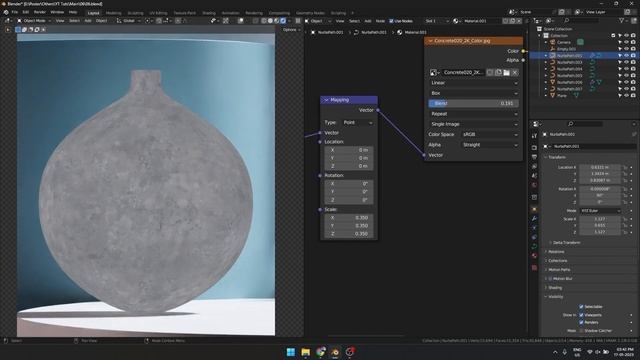Image resolution: width=640 pixels, height=360 pixels.
Task: Open the Modifiers wrench properties tab
Action: (534, 219)
